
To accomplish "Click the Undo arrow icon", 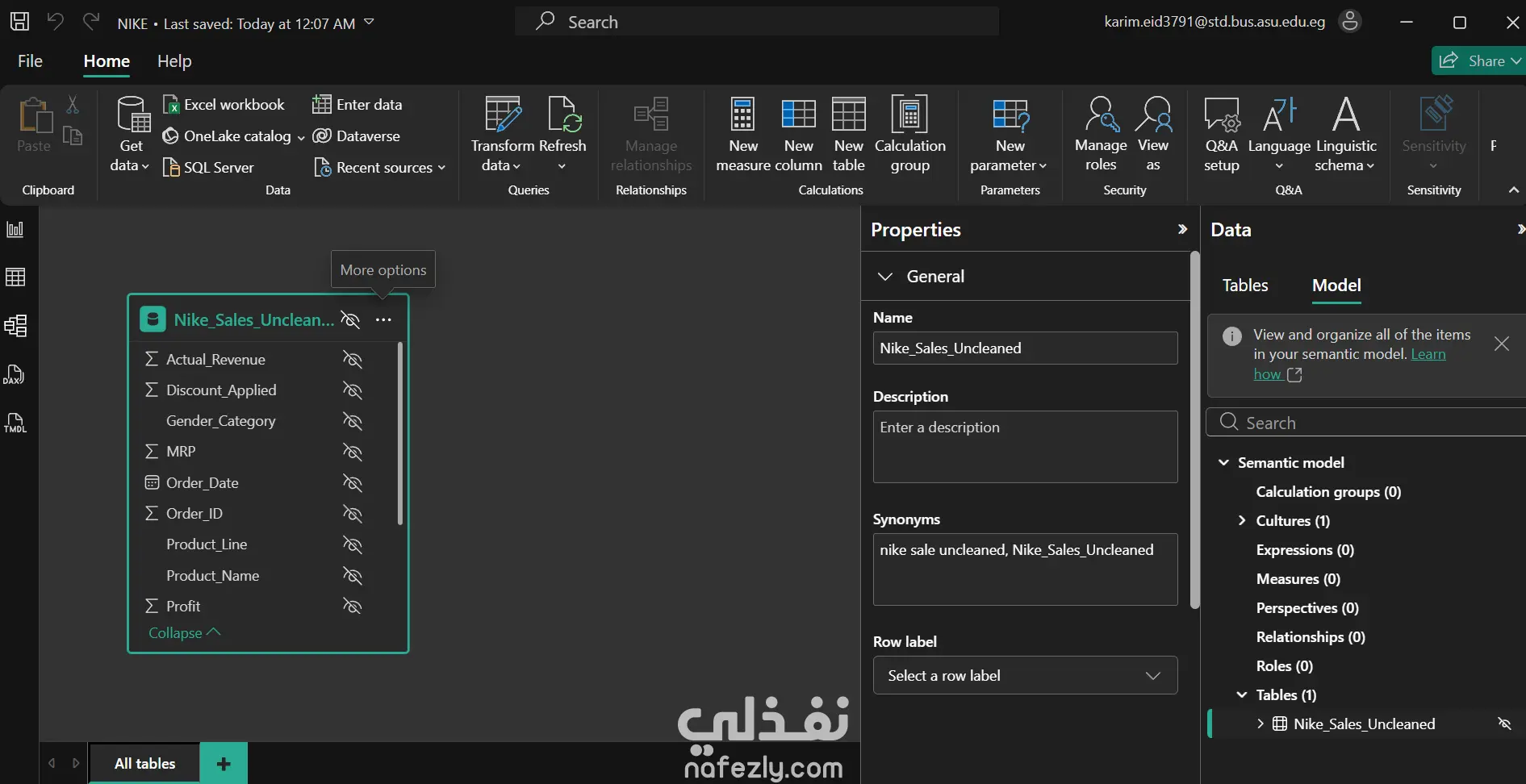I will tap(55, 22).
